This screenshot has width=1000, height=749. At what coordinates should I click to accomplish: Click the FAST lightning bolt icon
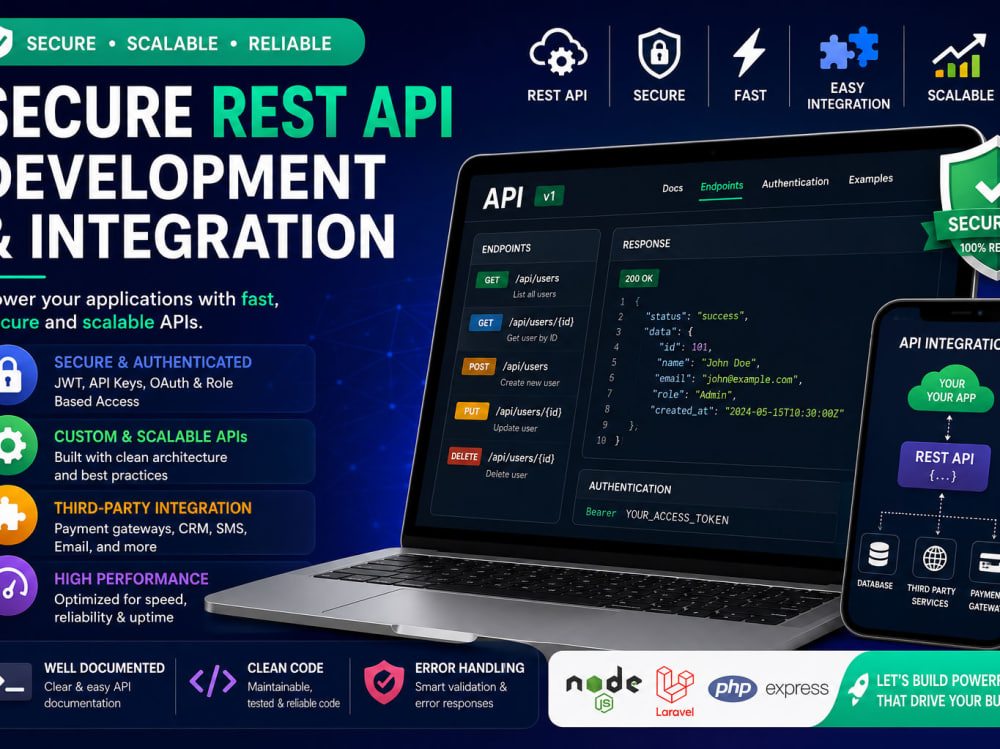coord(749,52)
